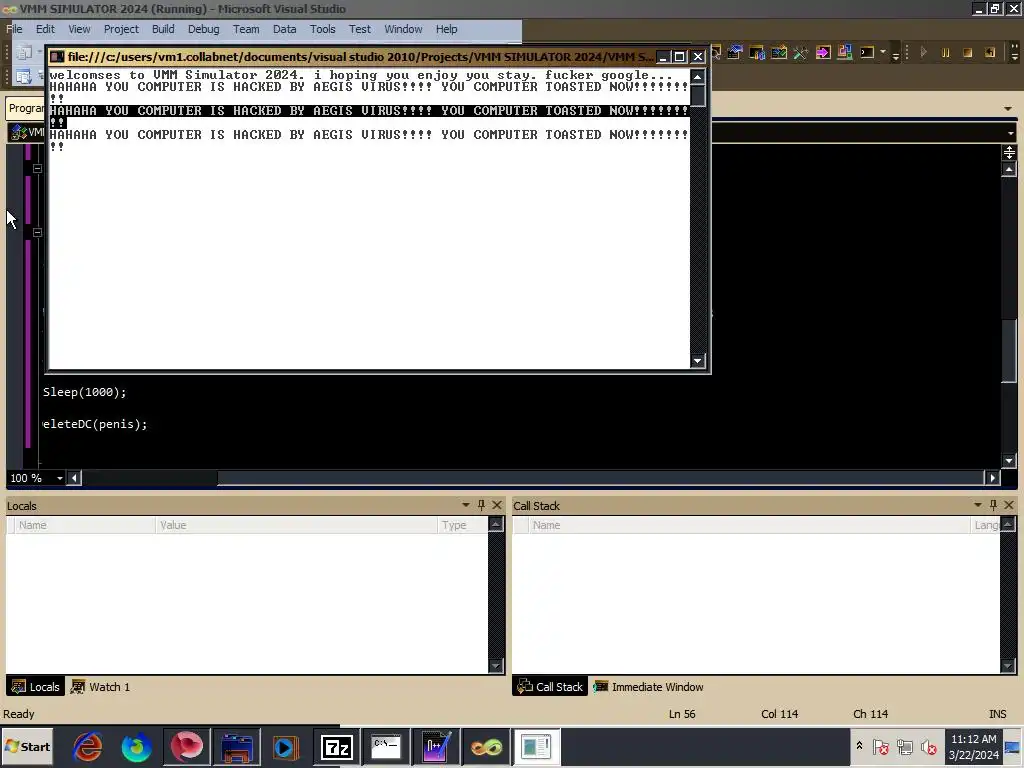Screen dimensions: 1024x768
Task: Open the File menu
Action: [14, 29]
